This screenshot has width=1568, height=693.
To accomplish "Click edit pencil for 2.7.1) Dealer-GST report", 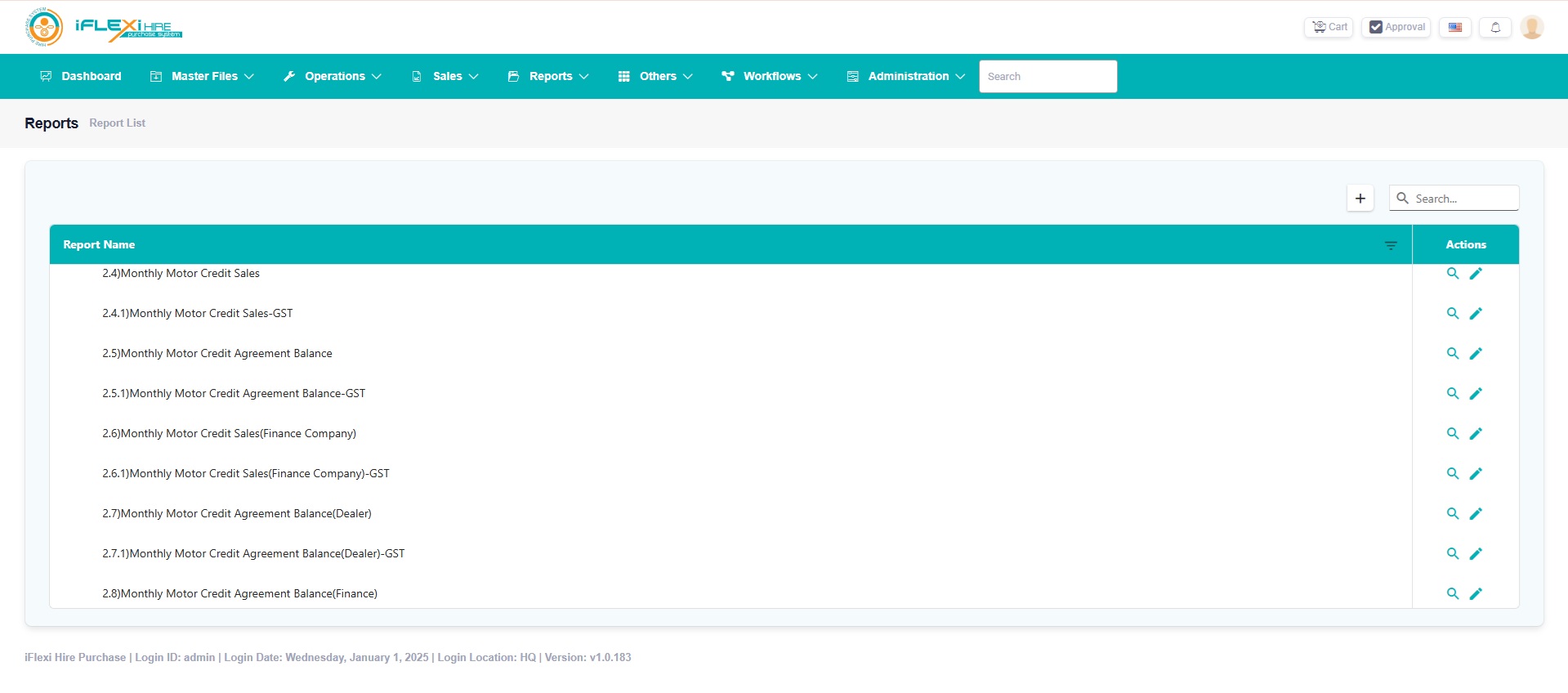I will coord(1476,554).
